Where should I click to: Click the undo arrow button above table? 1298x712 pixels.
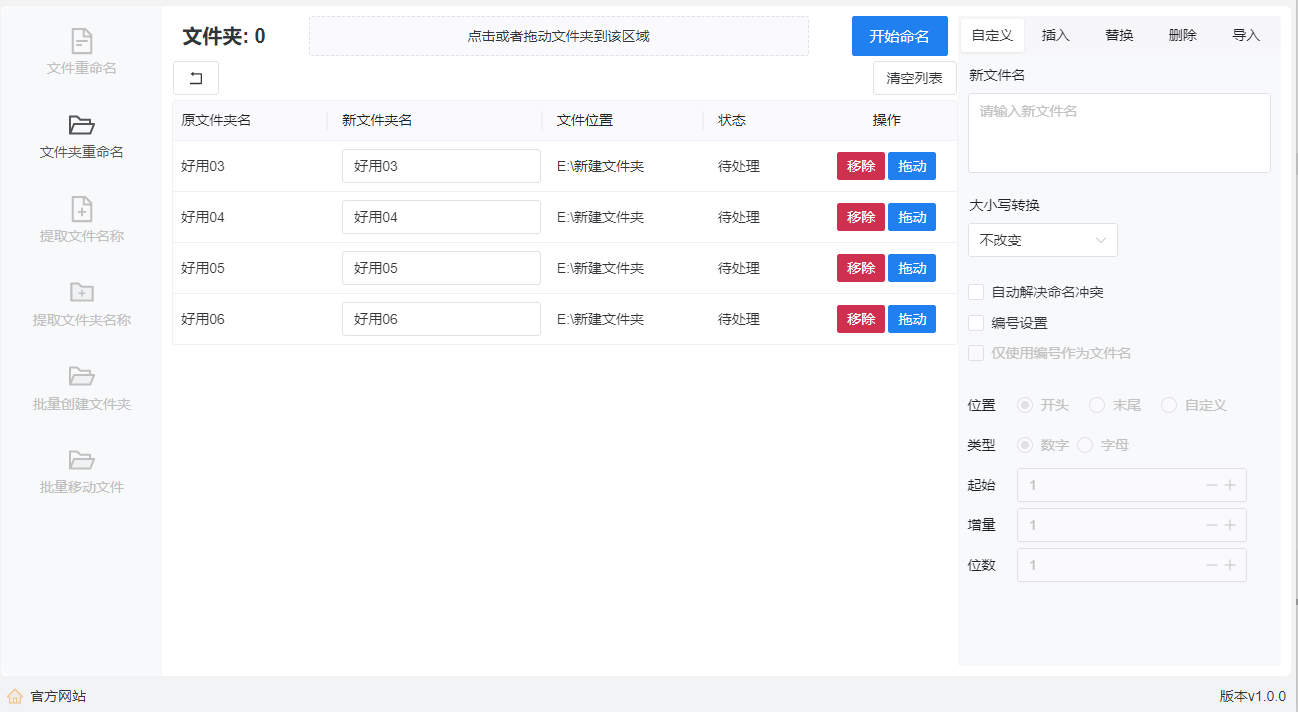(196, 78)
